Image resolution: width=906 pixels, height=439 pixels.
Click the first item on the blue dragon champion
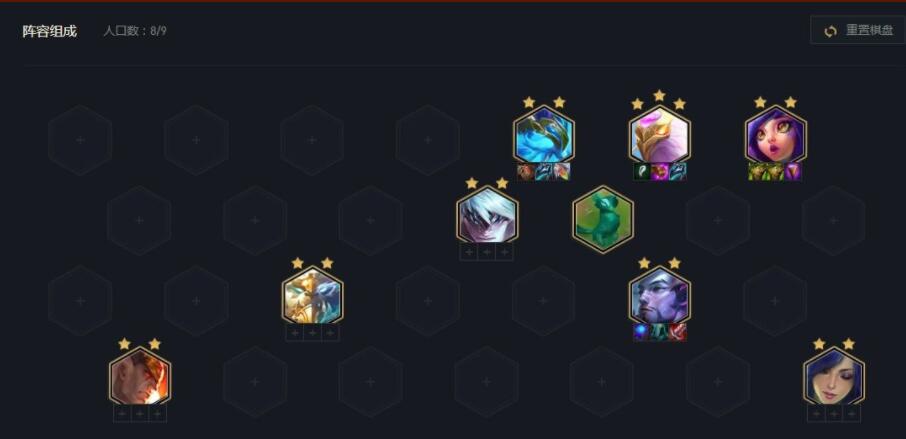[526, 172]
